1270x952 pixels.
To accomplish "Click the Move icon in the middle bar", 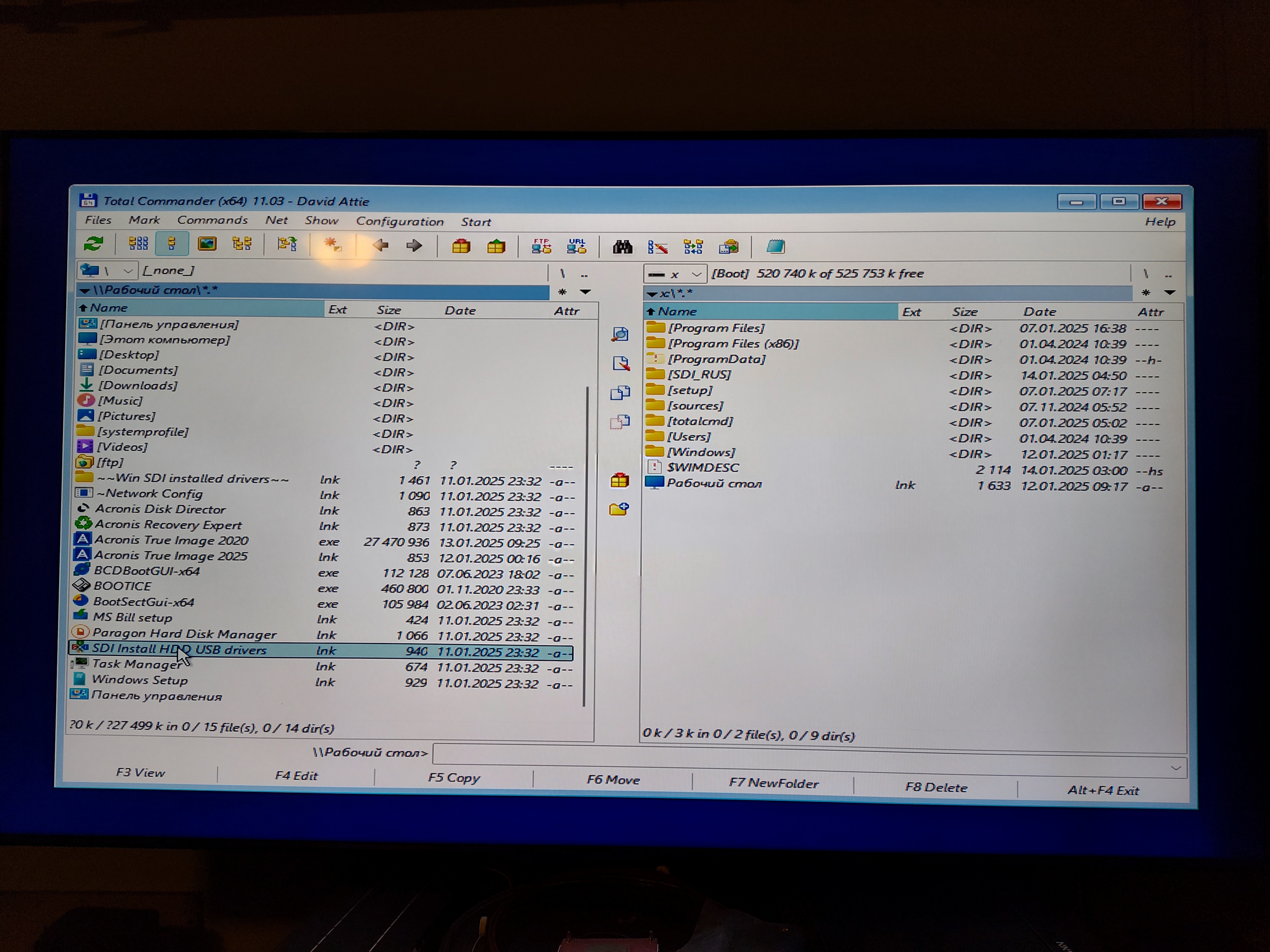I will [619, 422].
